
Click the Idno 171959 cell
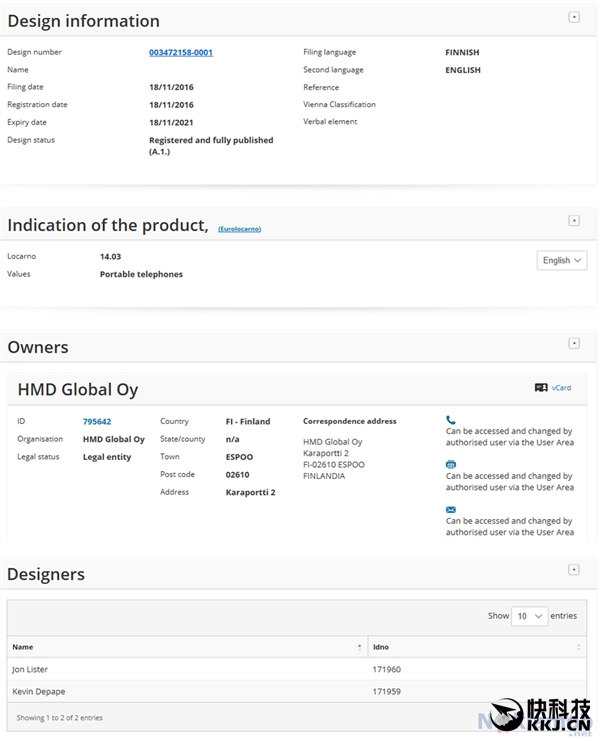[387, 691]
